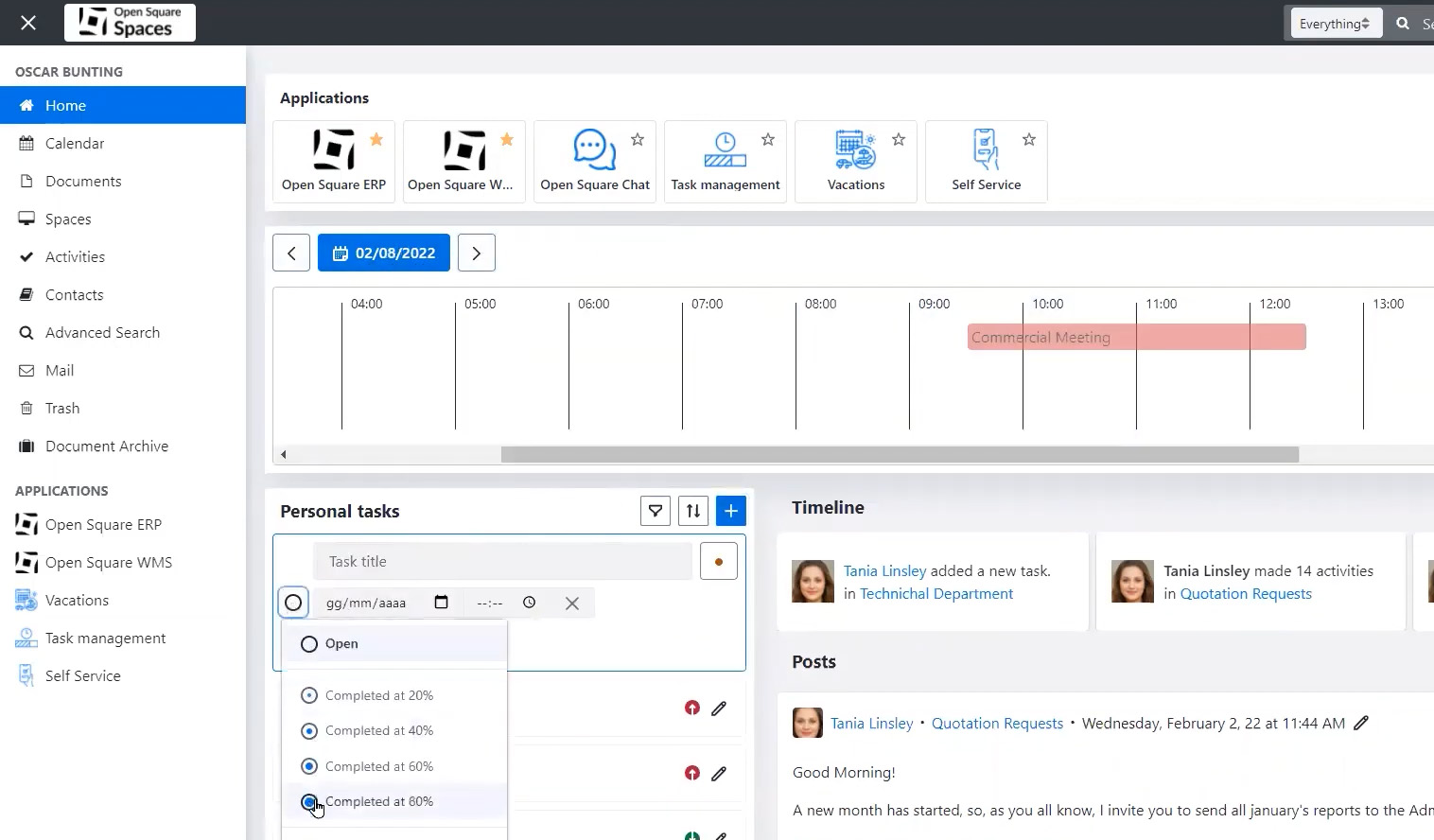The height and width of the screenshot is (840, 1434).
Task: Open Task management in sidebar applications
Action: 123,638
